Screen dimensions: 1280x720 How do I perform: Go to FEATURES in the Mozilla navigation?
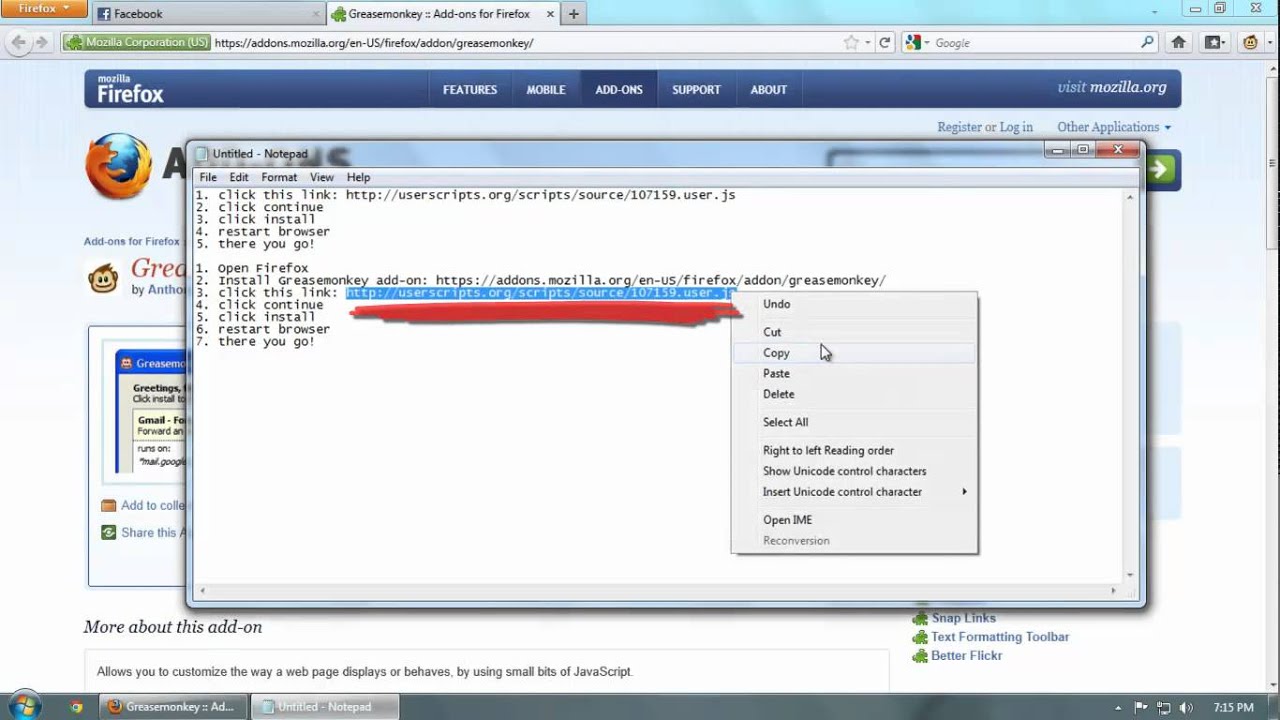tap(470, 90)
